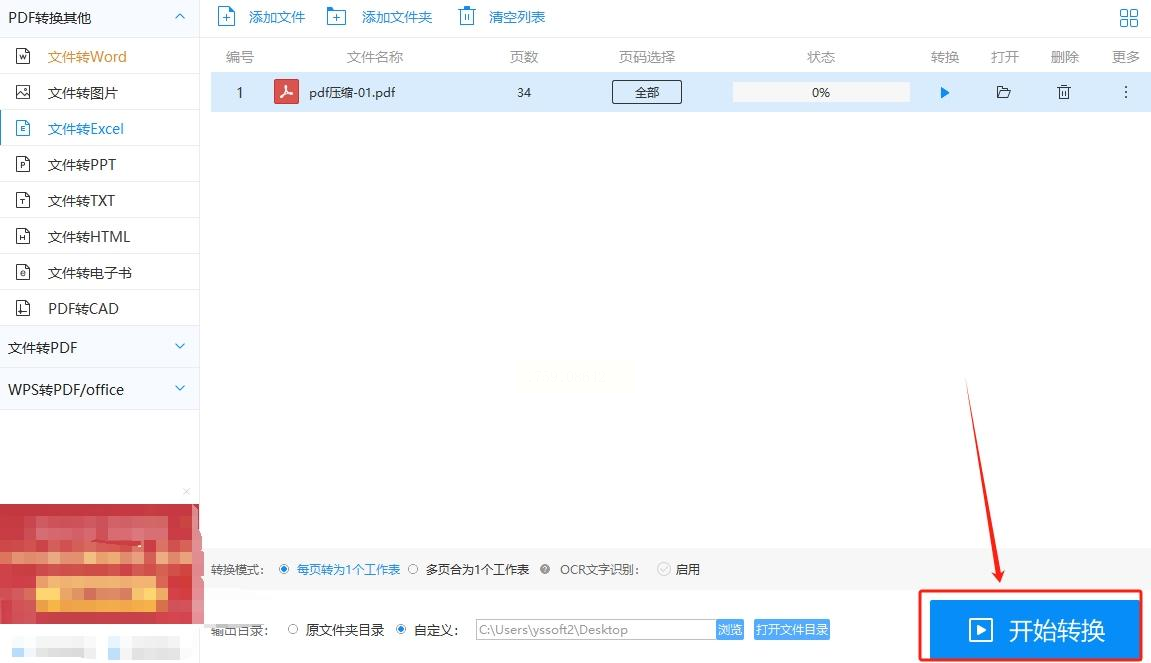Click the play icon to convert pdf压缩-01.pdf

945,93
